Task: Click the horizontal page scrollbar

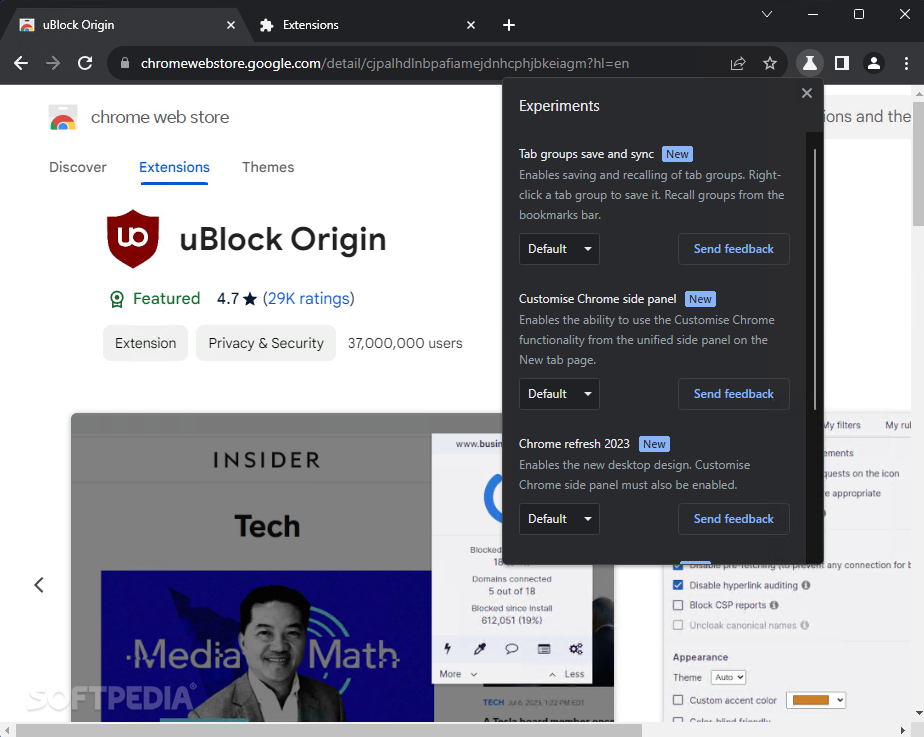Action: tap(329, 731)
